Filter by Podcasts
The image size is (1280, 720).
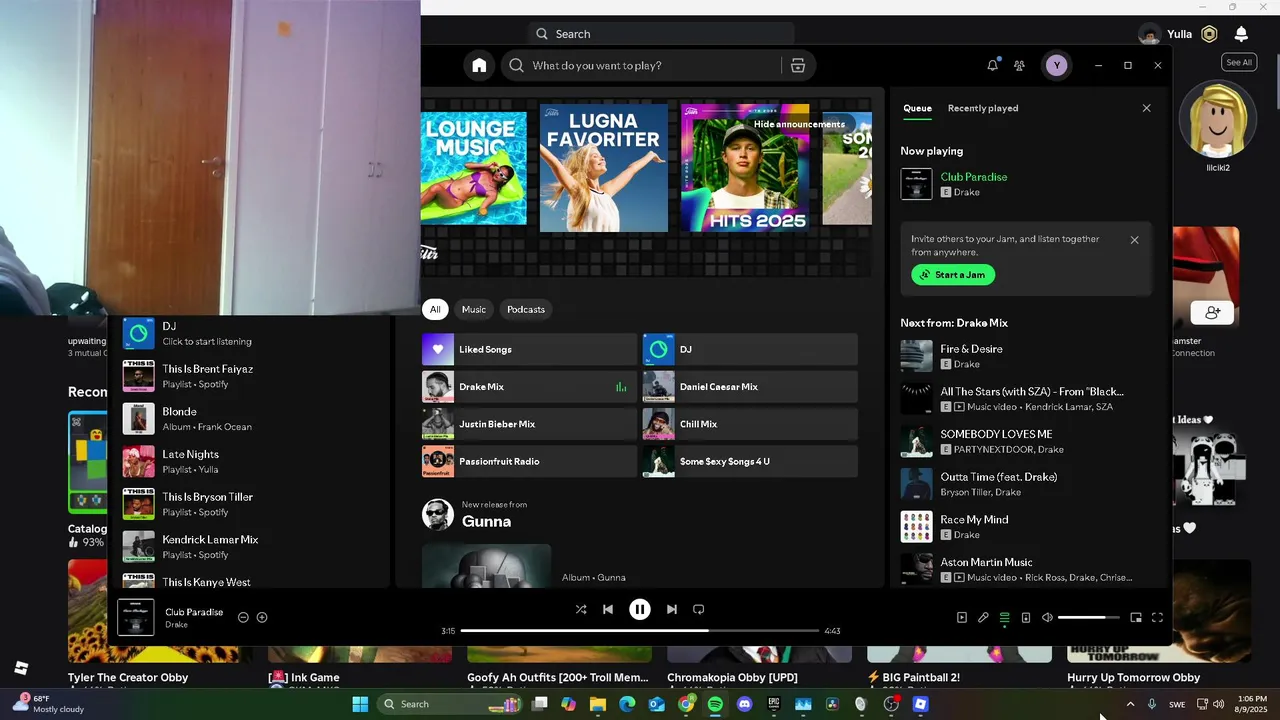pos(526,310)
